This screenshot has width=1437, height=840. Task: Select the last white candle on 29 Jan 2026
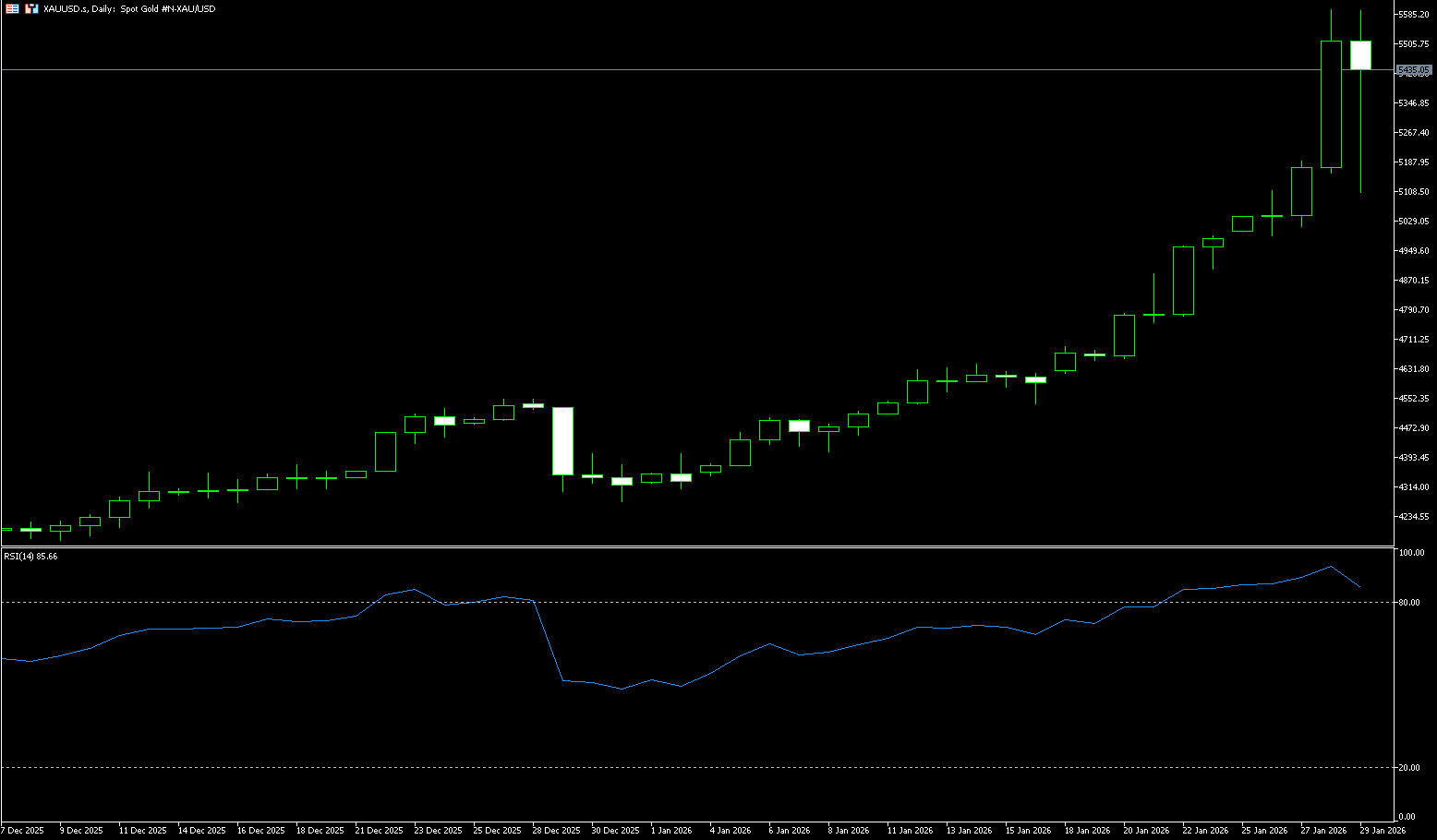(1360, 54)
